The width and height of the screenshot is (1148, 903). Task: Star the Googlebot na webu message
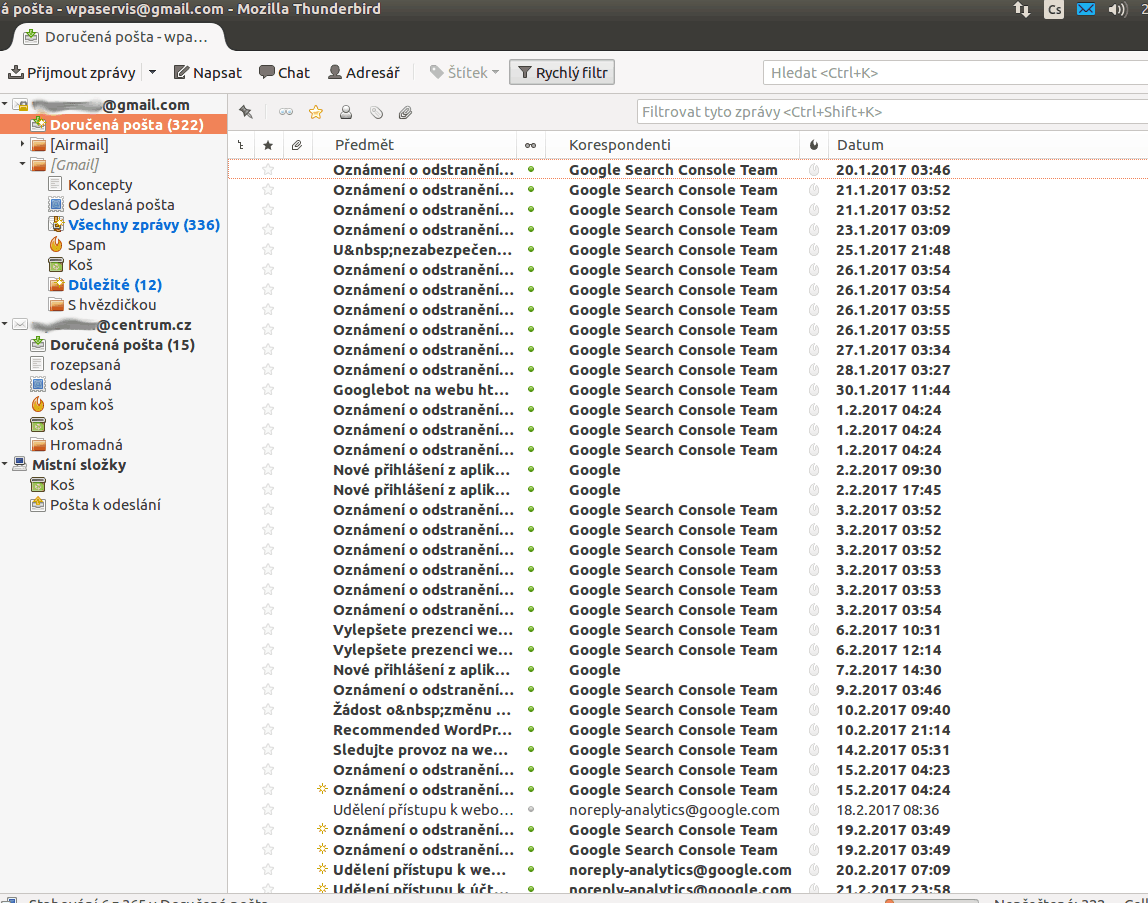(268, 390)
